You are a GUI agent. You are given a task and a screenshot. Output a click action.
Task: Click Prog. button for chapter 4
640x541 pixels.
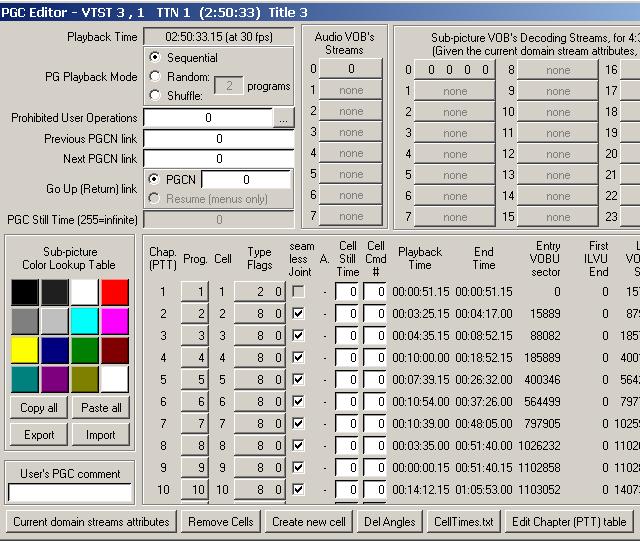(x=195, y=358)
